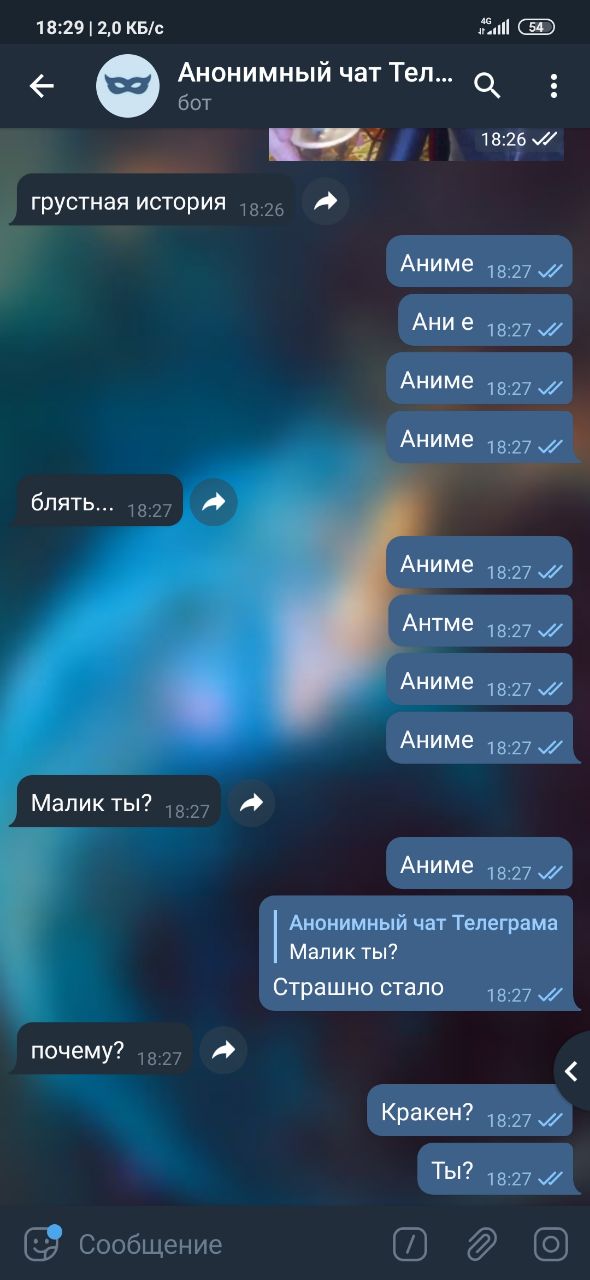Viewport: 590px width, 1280px height.
Task: Open the three-dot overflow menu
Action: (553, 86)
